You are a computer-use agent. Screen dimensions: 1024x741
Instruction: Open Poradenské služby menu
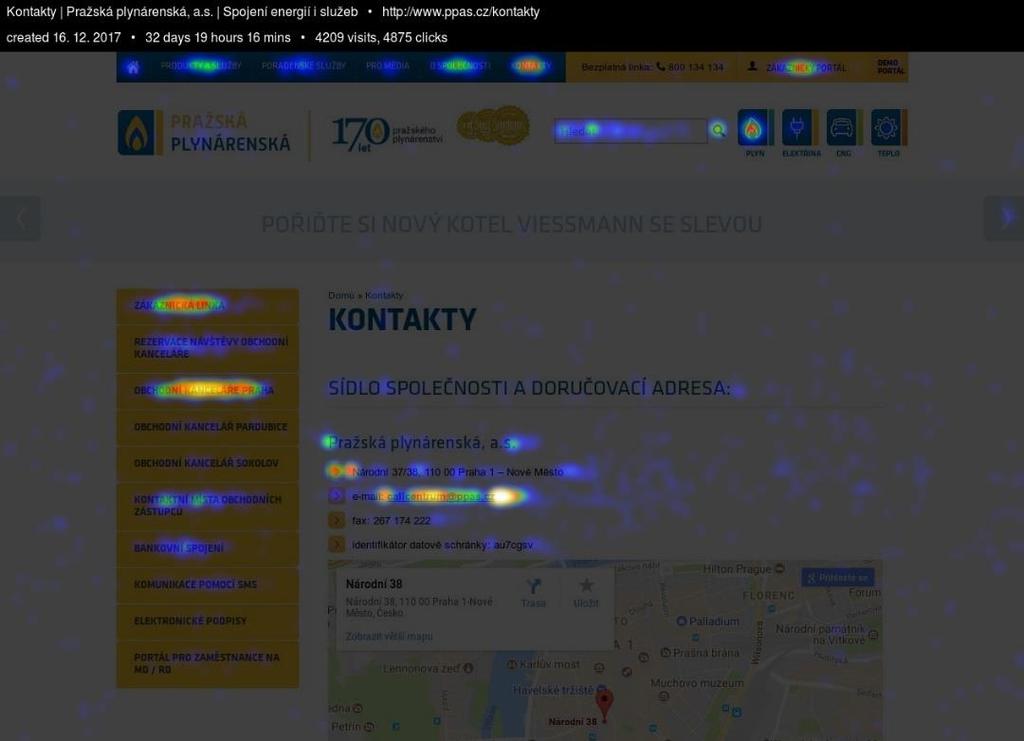click(x=304, y=66)
